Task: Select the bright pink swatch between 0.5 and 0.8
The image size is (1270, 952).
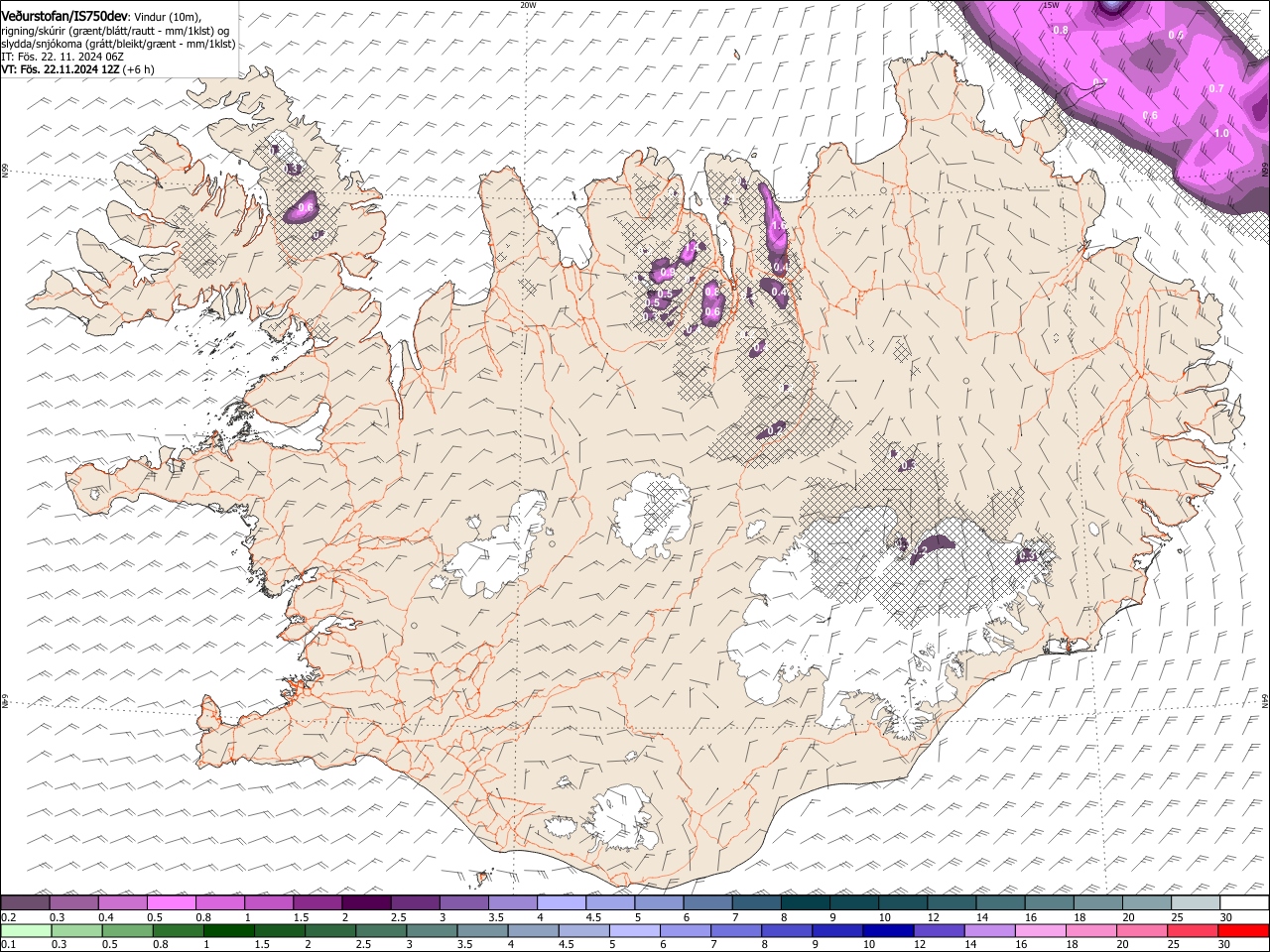Action: click(172, 902)
